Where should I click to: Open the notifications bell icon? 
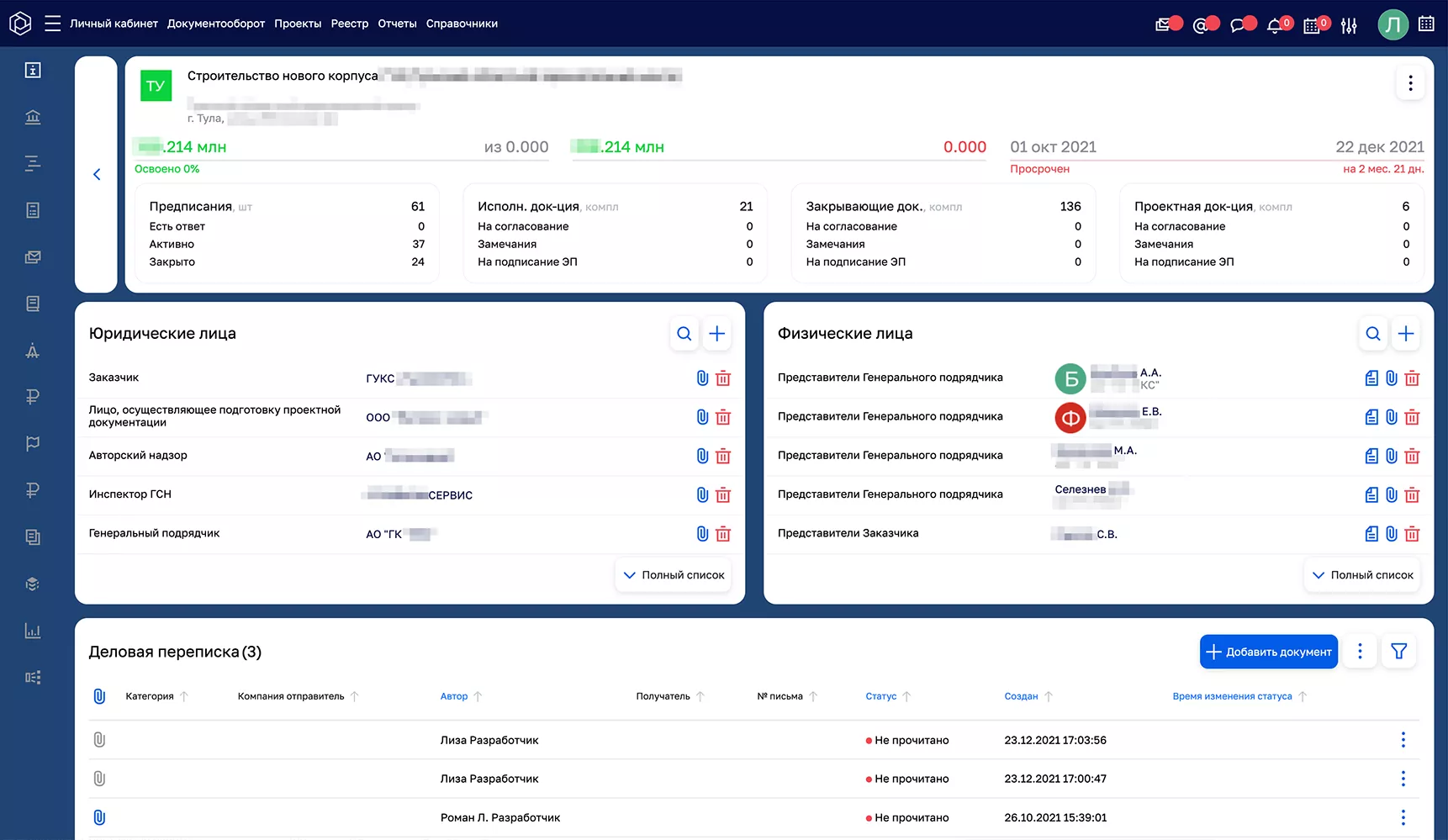coord(1275,25)
